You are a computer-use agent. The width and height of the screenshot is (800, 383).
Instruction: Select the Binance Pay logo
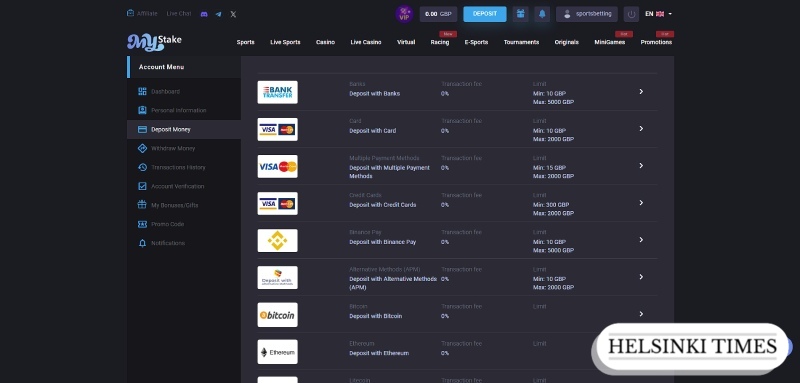278,240
